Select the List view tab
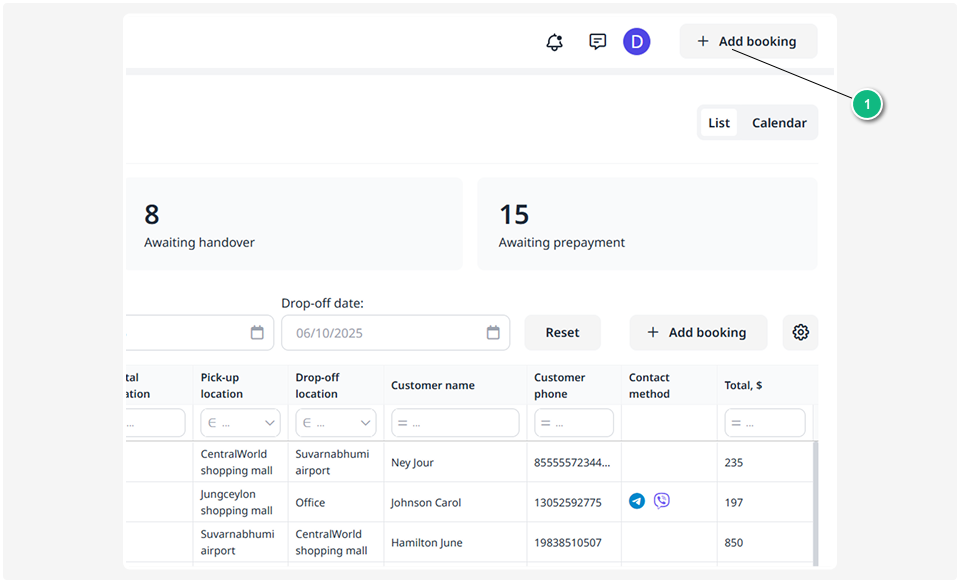The width and height of the screenshot is (960, 583). (719, 122)
